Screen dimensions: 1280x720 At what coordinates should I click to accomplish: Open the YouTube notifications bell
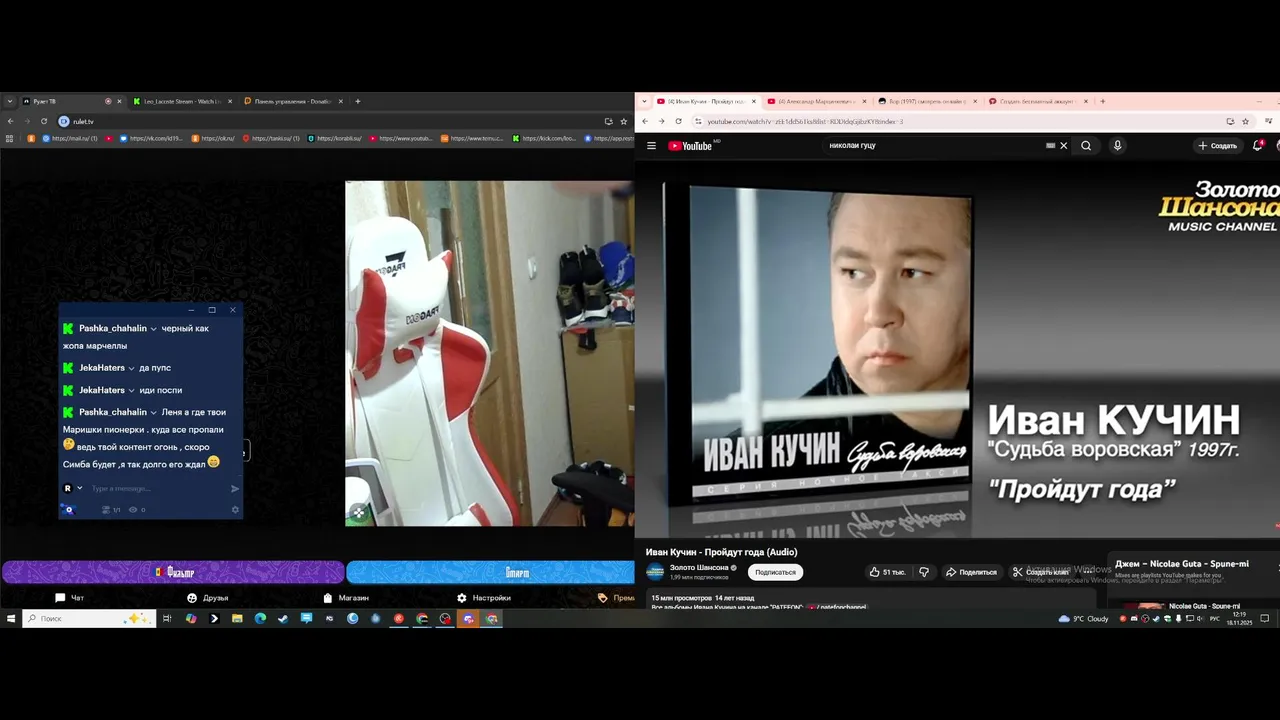(x=1258, y=146)
